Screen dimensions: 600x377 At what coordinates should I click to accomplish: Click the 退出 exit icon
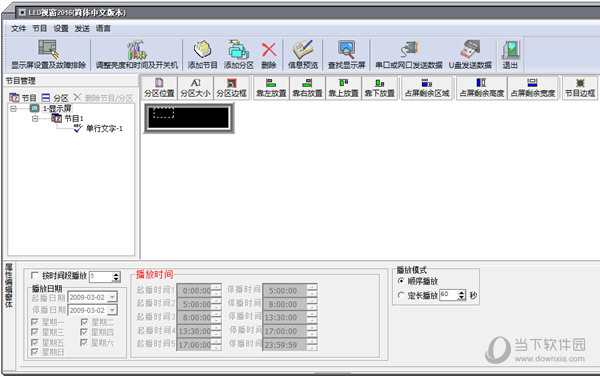coord(510,54)
